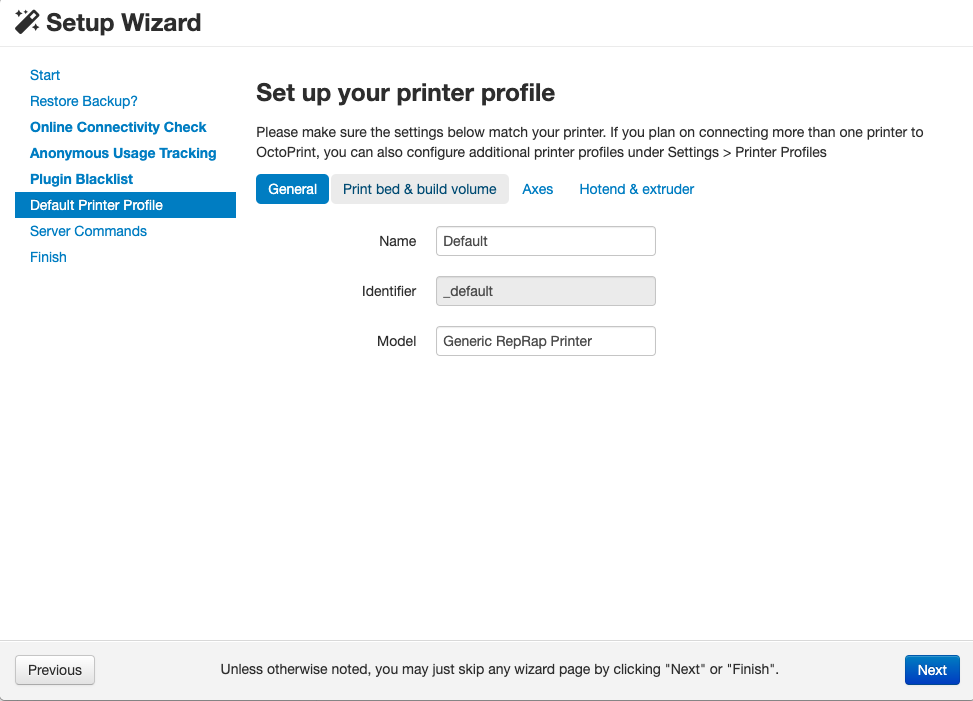
Task: Switch to the General tab
Action: click(292, 189)
